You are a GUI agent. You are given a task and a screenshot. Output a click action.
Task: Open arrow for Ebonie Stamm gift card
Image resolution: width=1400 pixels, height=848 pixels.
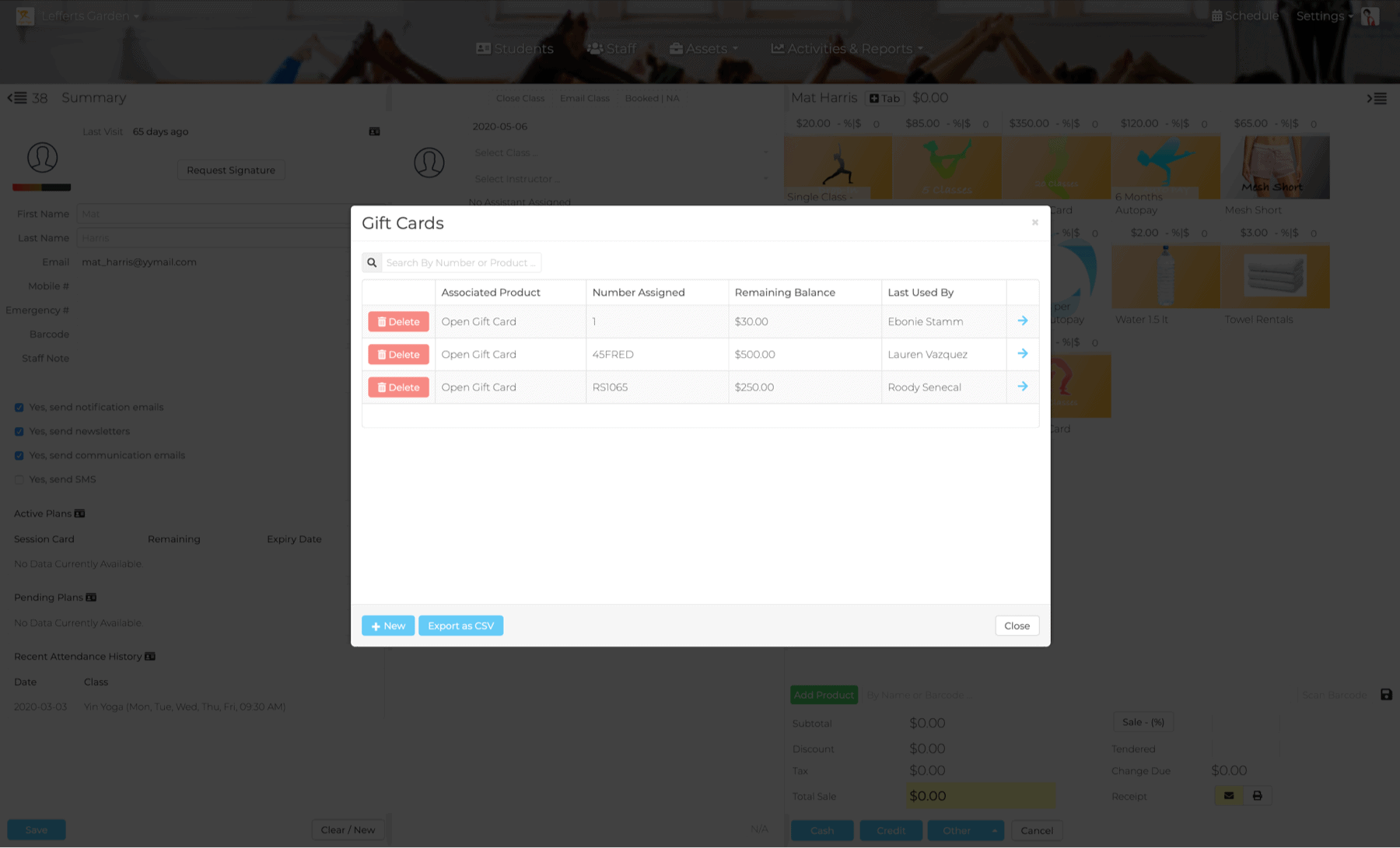click(x=1022, y=321)
